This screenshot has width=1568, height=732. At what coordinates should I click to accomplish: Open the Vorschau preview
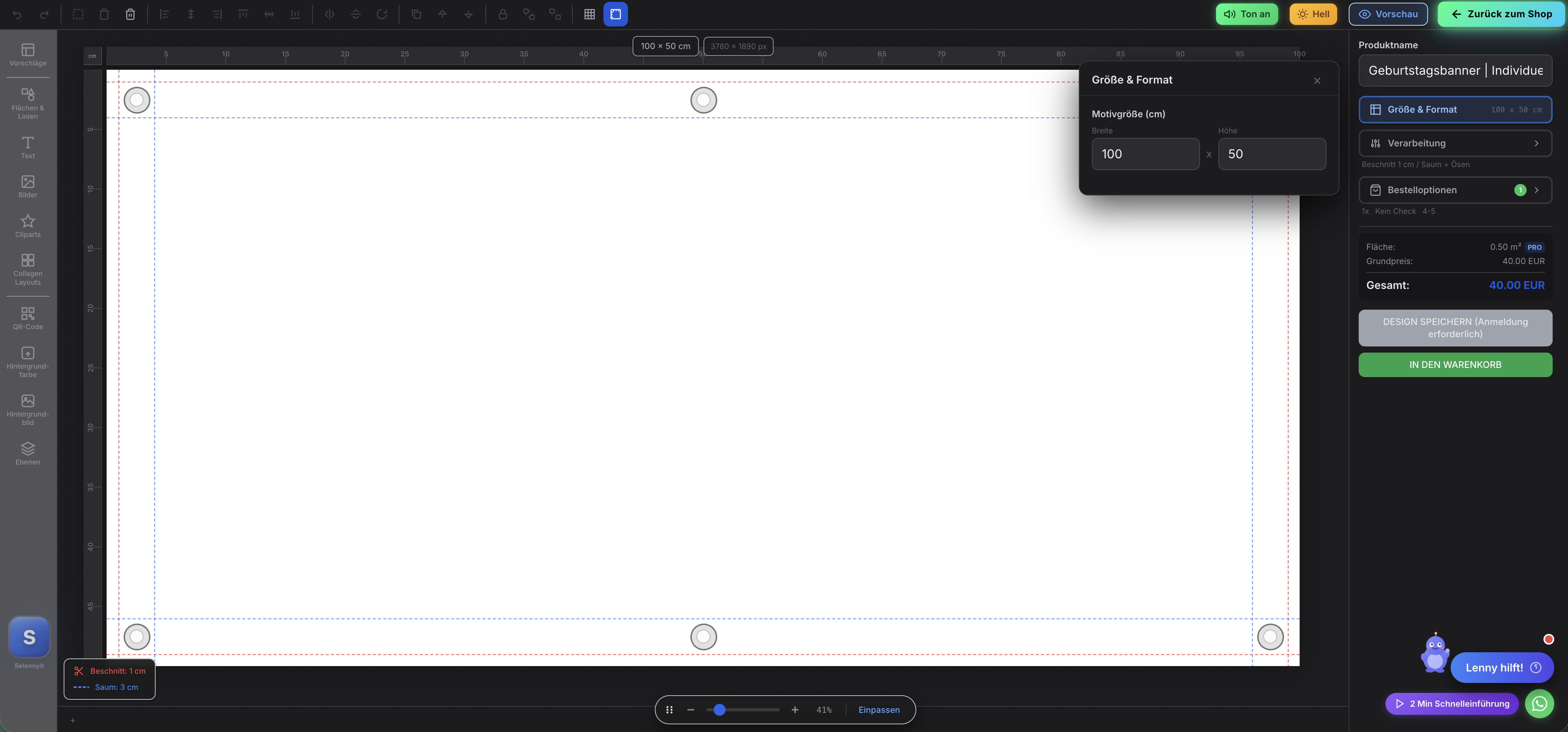(x=1388, y=13)
